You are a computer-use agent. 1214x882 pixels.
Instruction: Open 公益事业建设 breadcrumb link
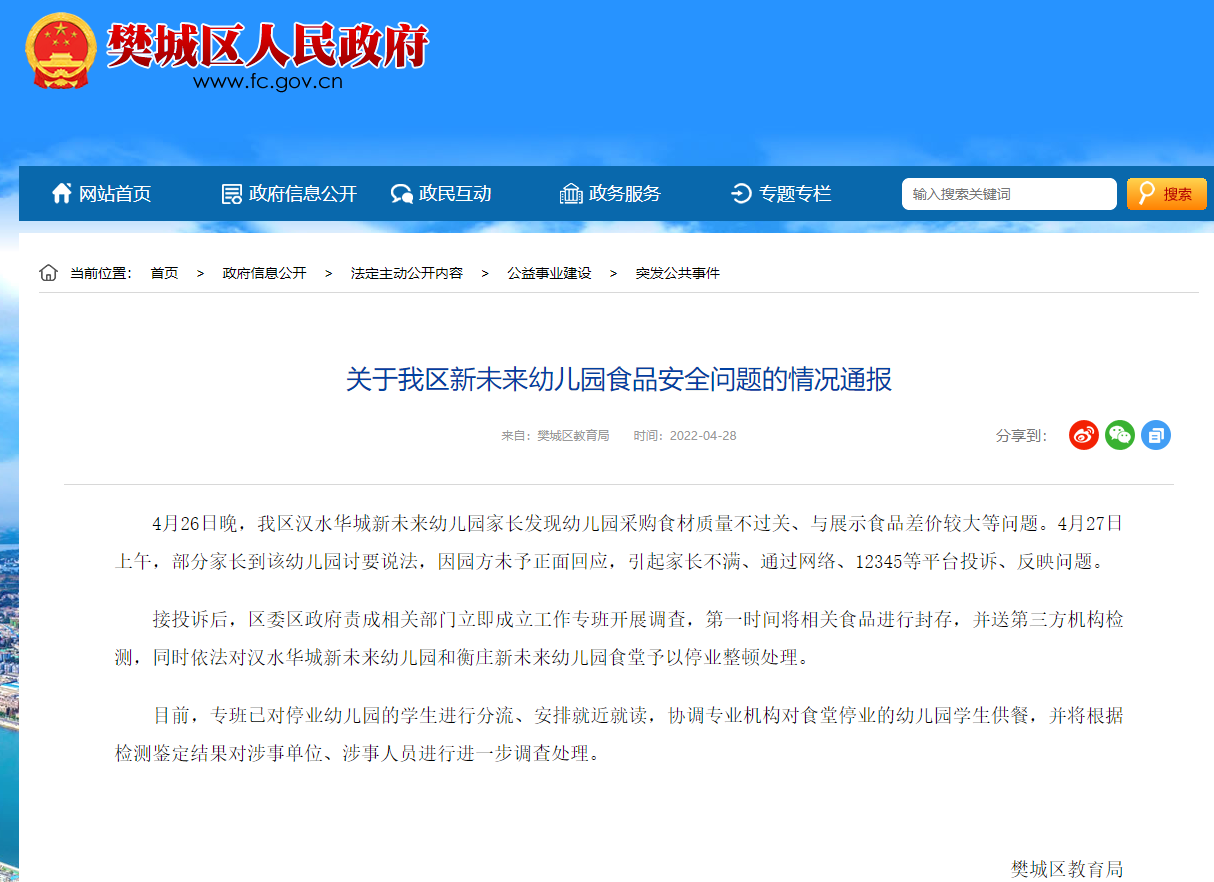coord(549,273)
